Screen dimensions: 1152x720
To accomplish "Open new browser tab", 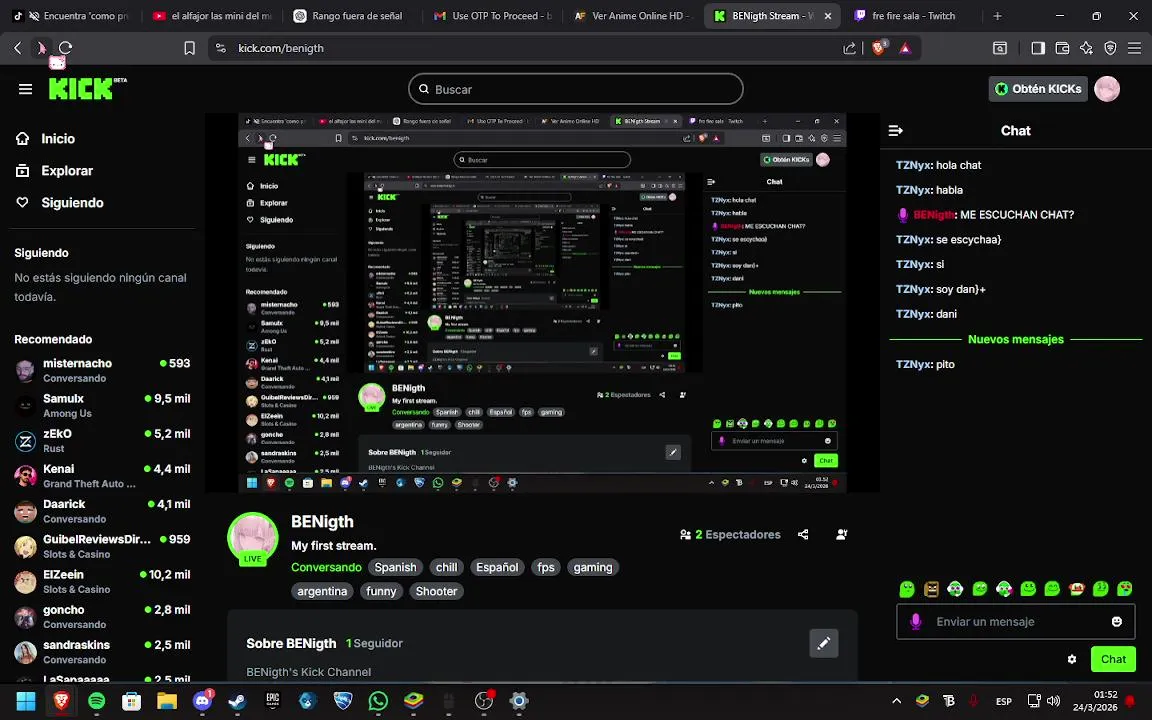I will 997,15.
